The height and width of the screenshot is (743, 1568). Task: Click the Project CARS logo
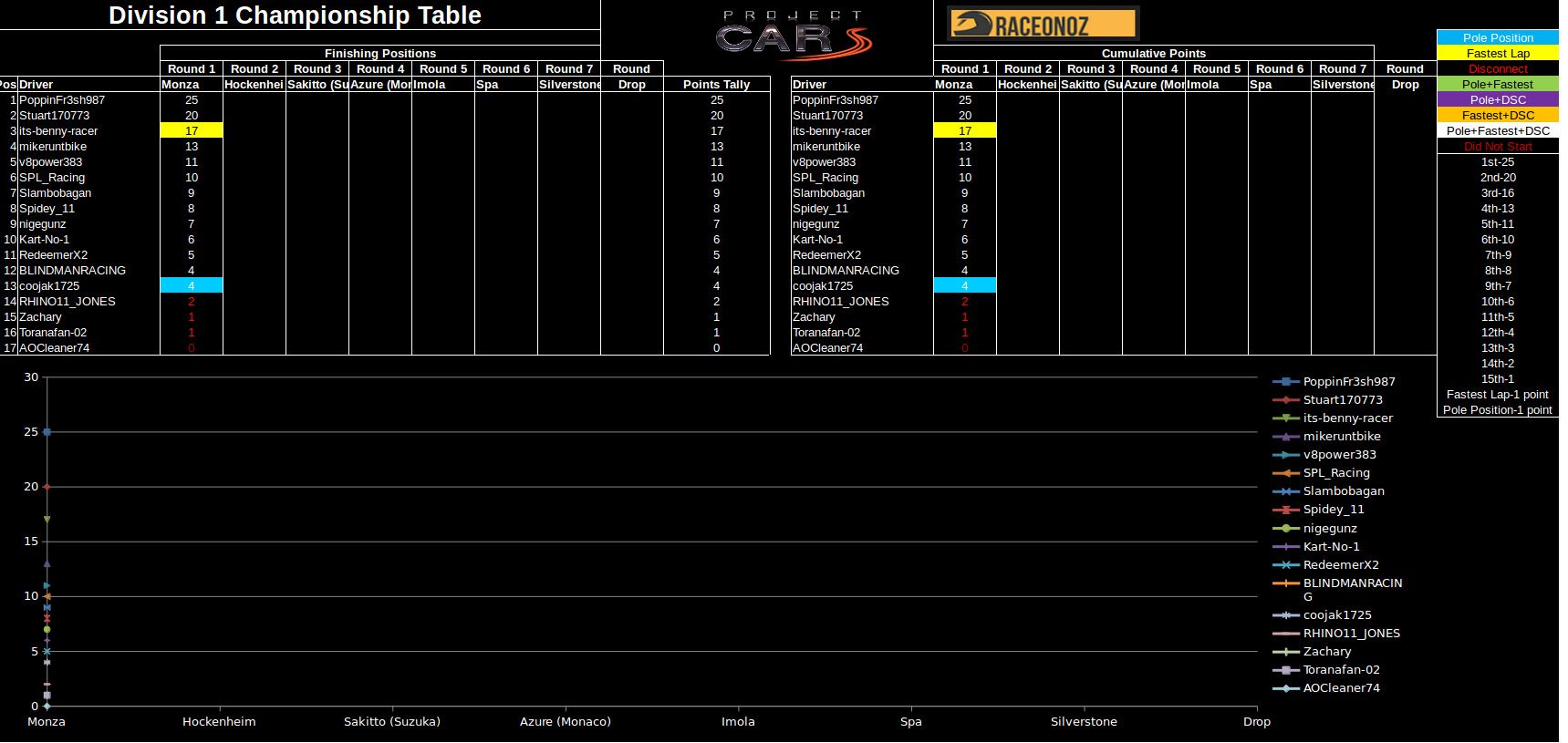[x=794, y=36]
